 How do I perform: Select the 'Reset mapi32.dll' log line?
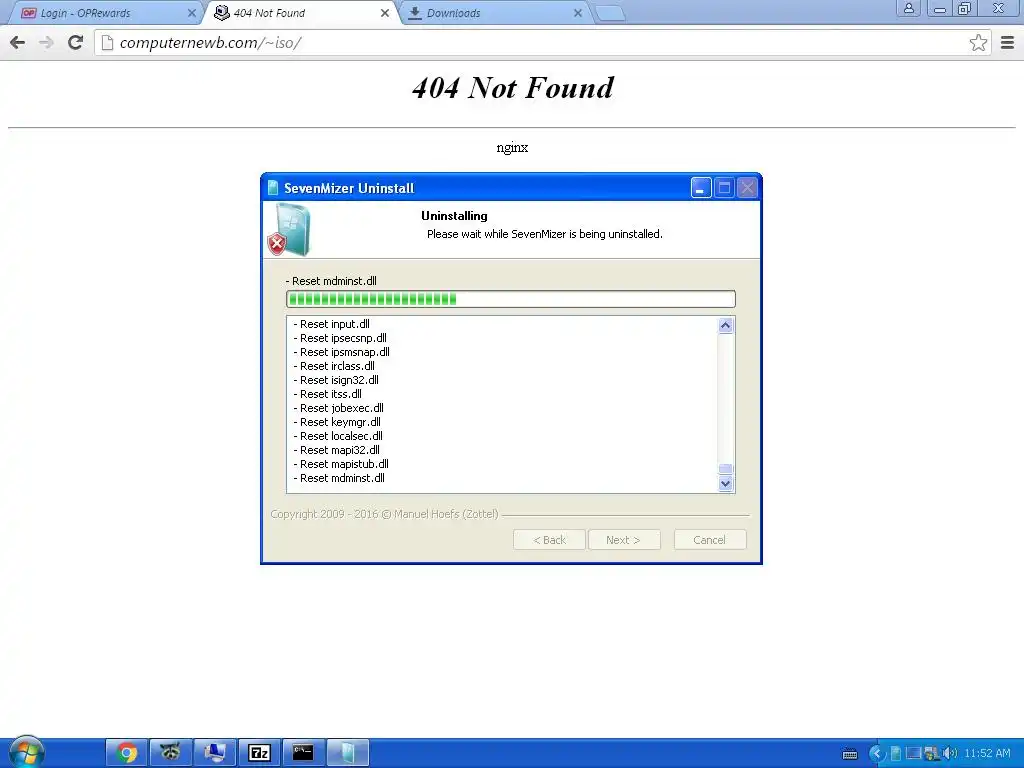[x=336, y=450]
